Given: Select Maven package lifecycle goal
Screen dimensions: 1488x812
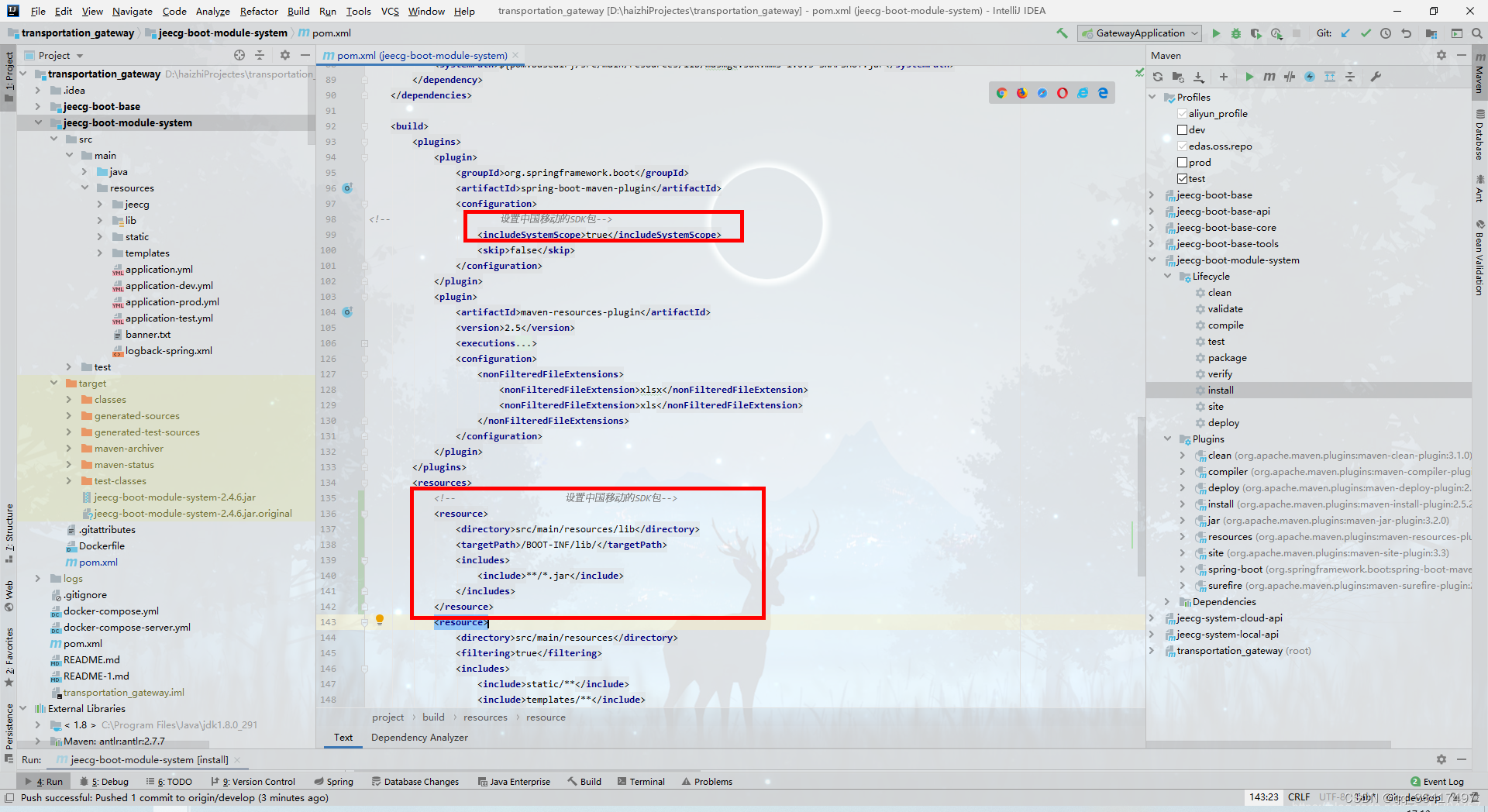Looking at the screenshot, I should [1227, 357].
